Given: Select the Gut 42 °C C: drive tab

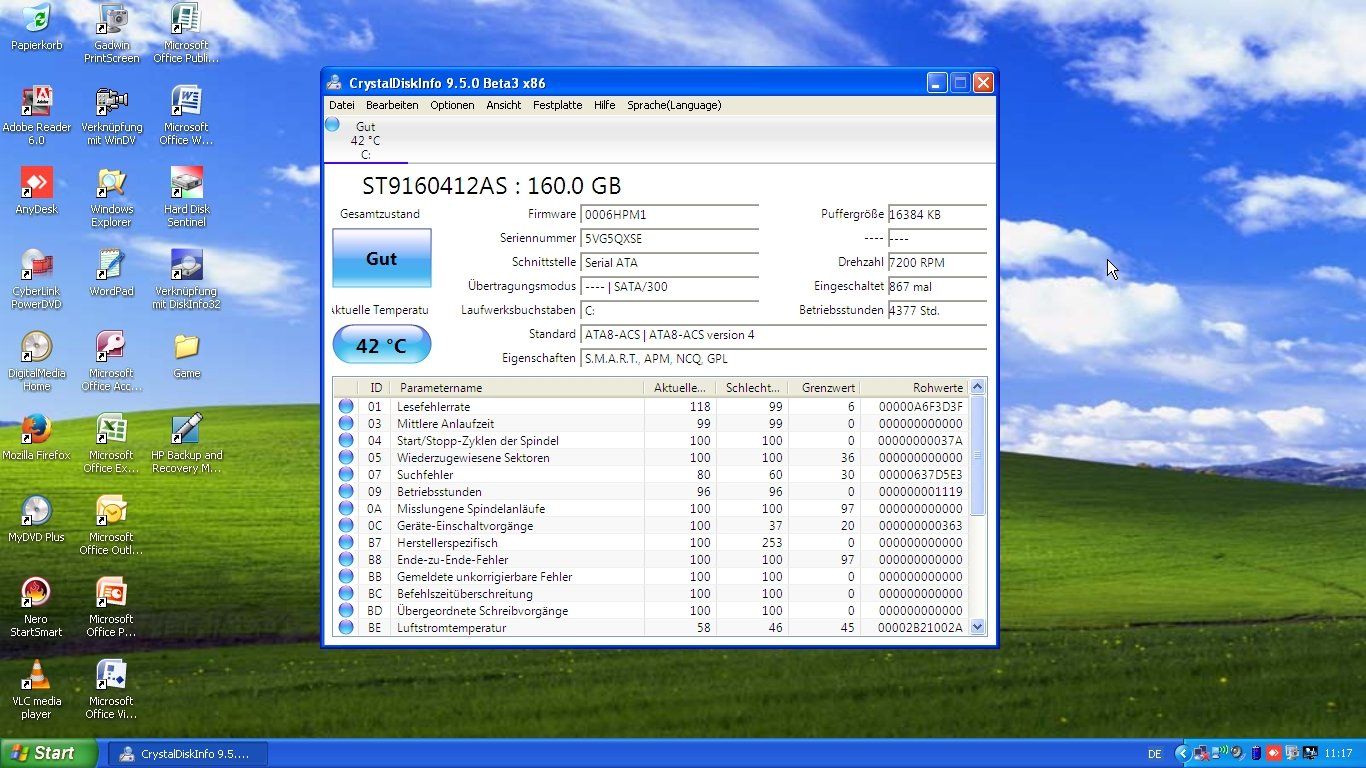Looking at the screenshot, I should pyautogui.click(x=365, y=140).
